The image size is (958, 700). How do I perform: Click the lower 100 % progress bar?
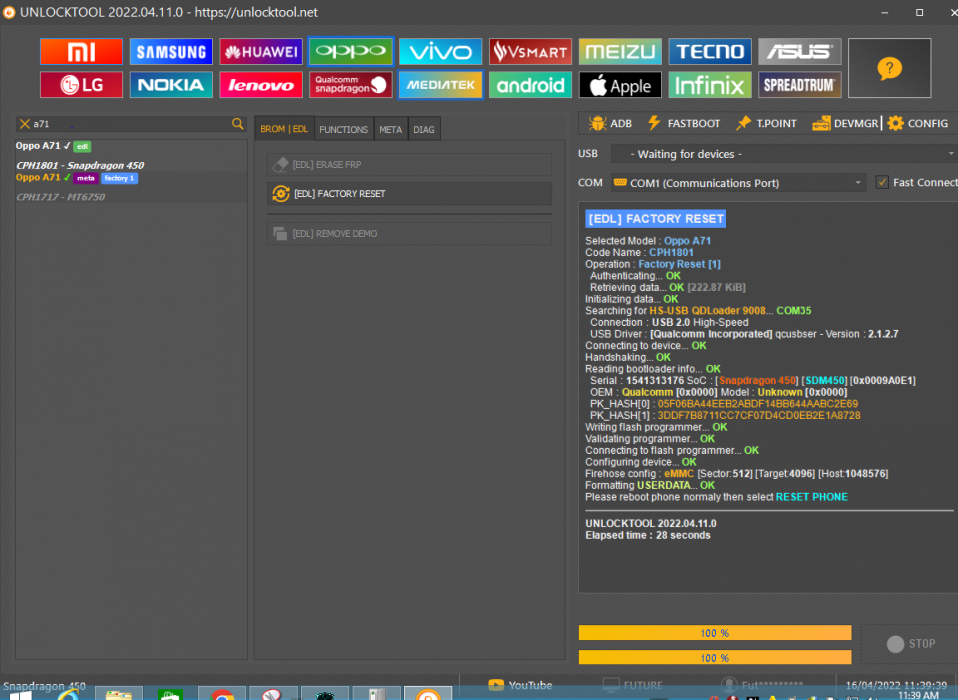(715, 657)
